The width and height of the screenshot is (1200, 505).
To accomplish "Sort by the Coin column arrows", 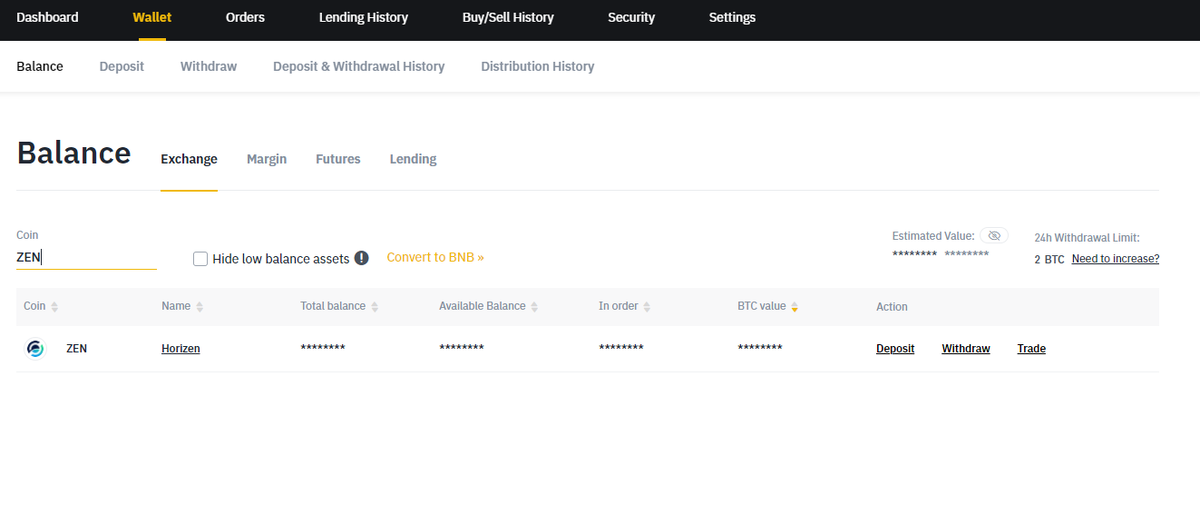I will (55, 306).
